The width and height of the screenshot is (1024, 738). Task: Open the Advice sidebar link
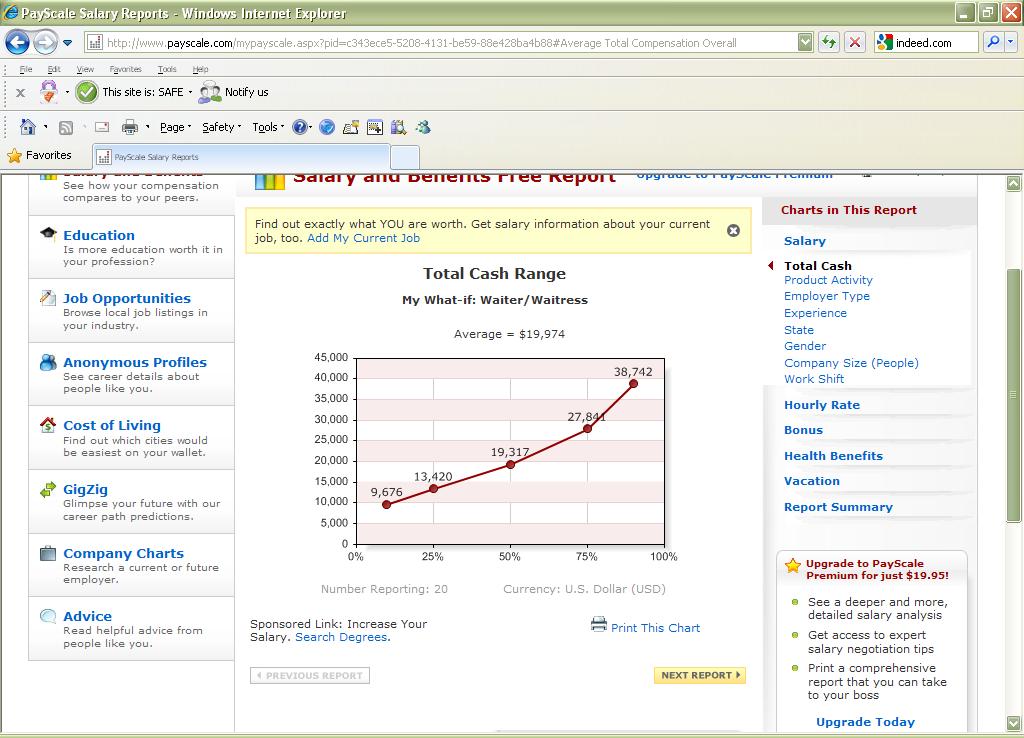coord(88,616)
